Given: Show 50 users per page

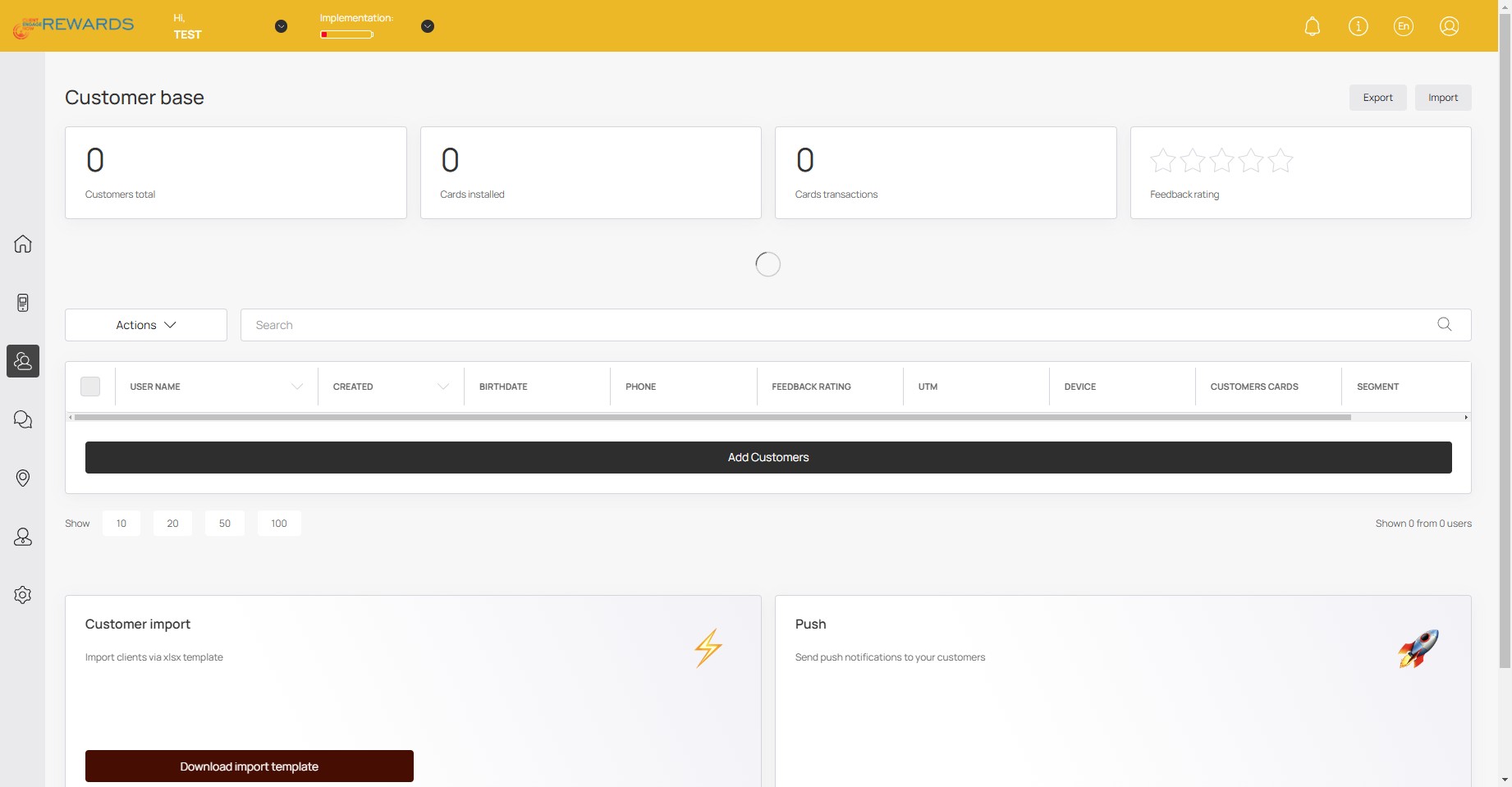Looking at the screenshot, I should pos(225,524).
